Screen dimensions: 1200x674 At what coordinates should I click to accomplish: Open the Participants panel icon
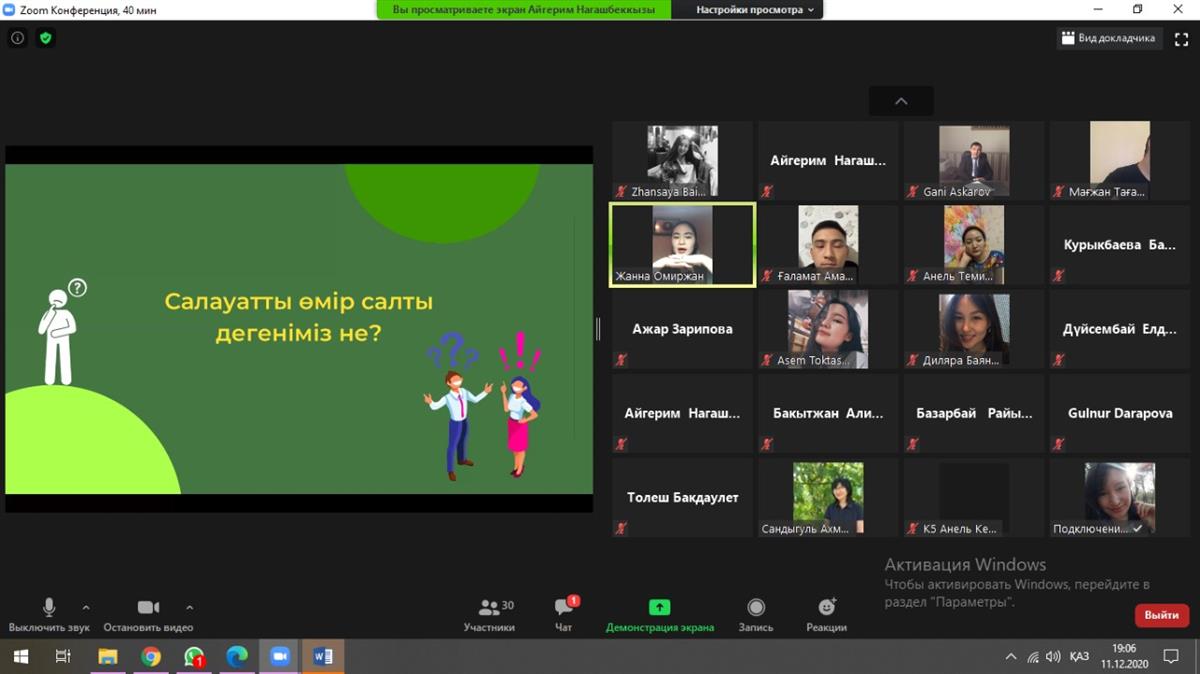click(x=488, y=608)
